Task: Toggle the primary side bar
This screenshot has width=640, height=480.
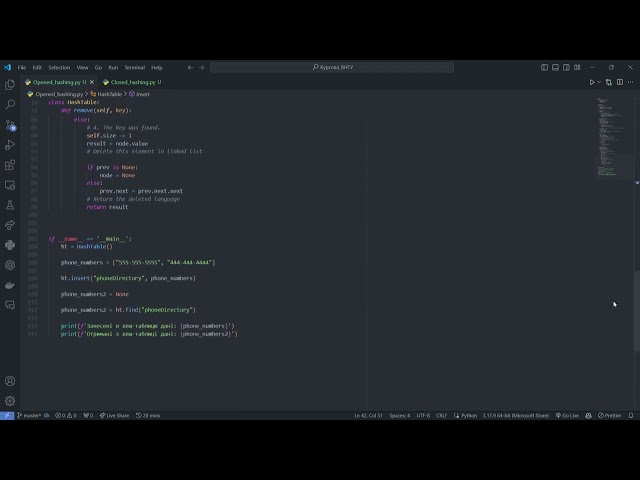Action: point(544,67)
